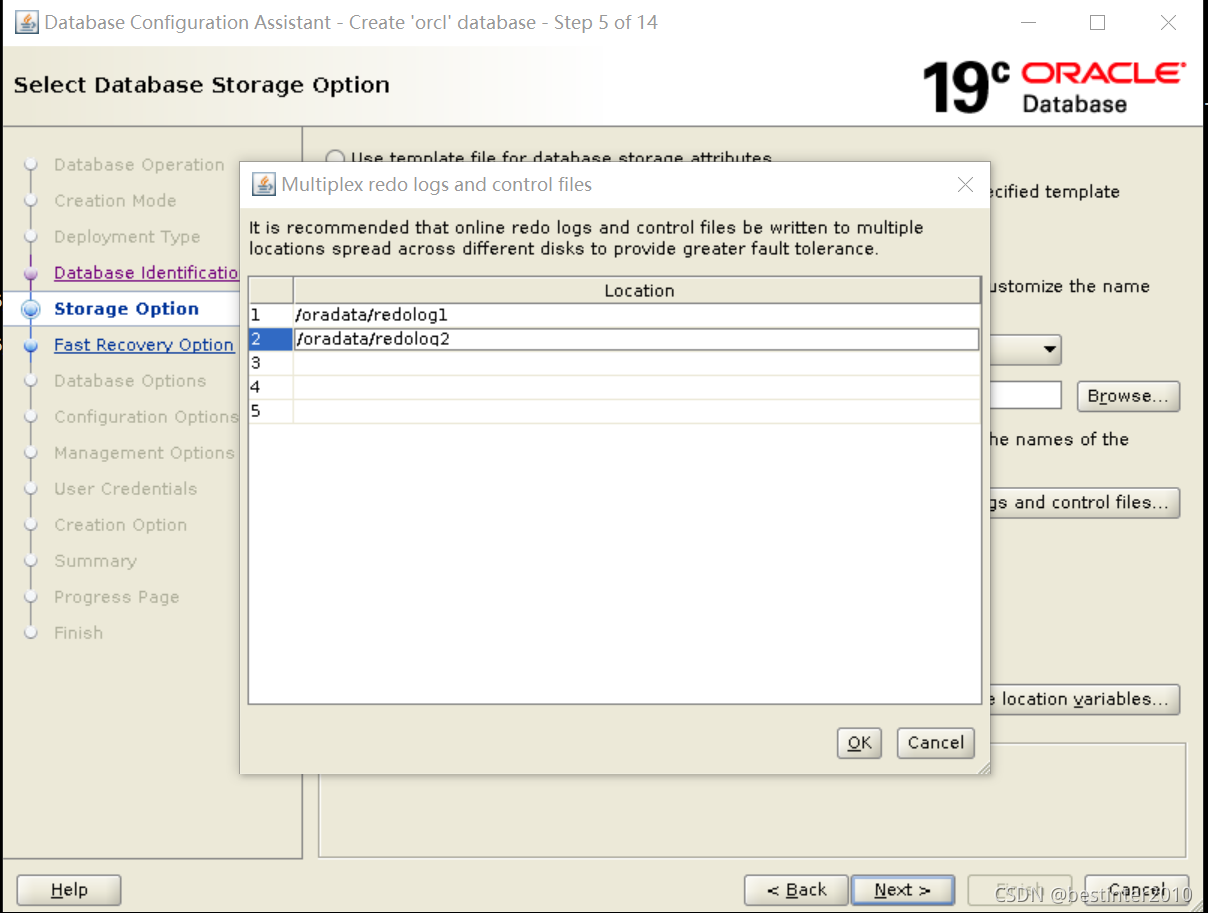The width and height of the screenshot is (1208, 913).
Task: Click Multiplex redo logs and control files button
Action: 1084,503
